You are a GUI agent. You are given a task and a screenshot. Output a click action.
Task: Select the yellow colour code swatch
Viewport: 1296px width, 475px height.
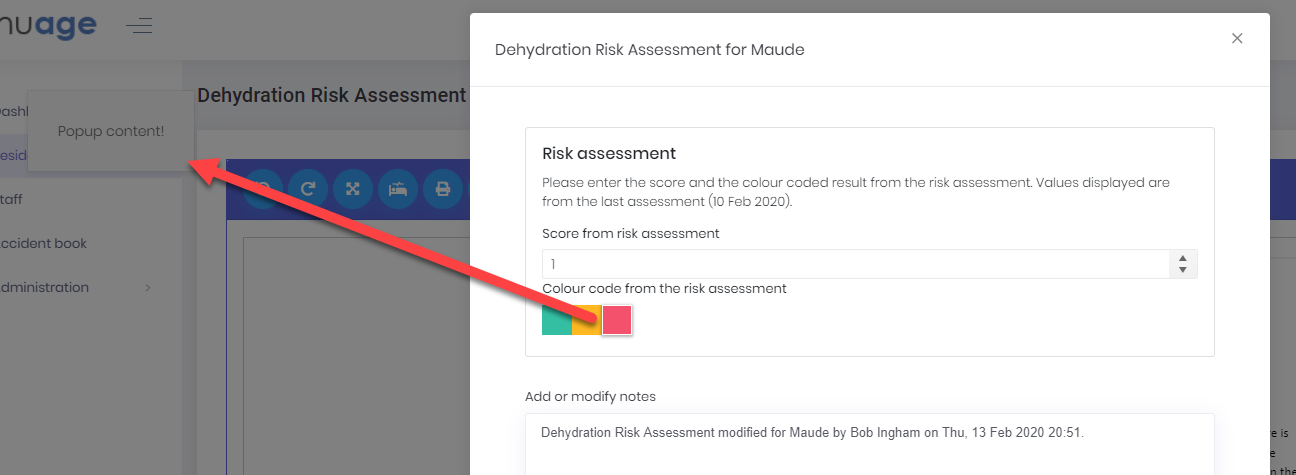click(x=586, y=320)
